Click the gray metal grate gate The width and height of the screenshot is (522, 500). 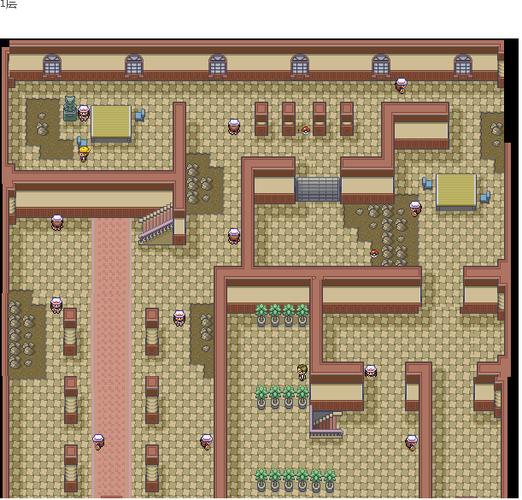(x=318, y=189)
